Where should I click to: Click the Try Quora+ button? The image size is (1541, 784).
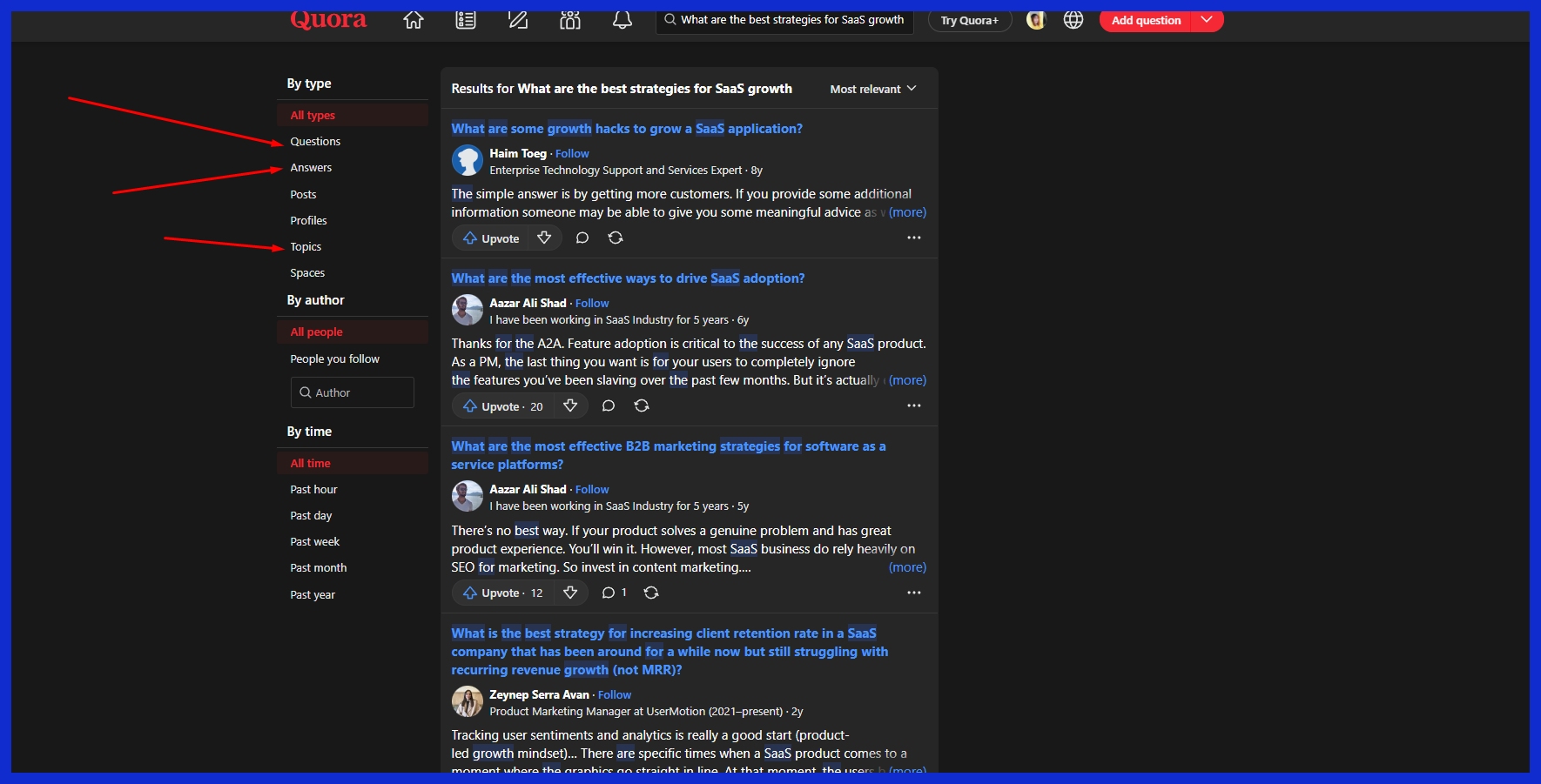click(x=969, y=20)
